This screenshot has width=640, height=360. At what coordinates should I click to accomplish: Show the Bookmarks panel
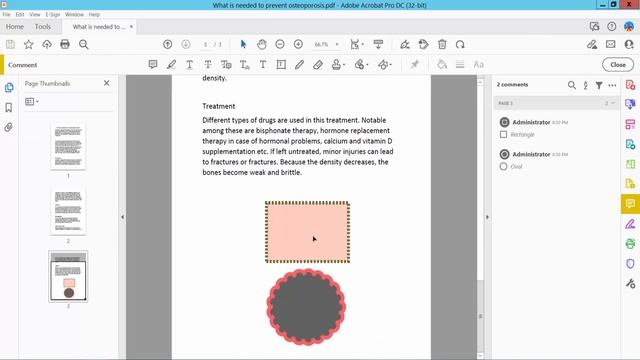point(9,107)
